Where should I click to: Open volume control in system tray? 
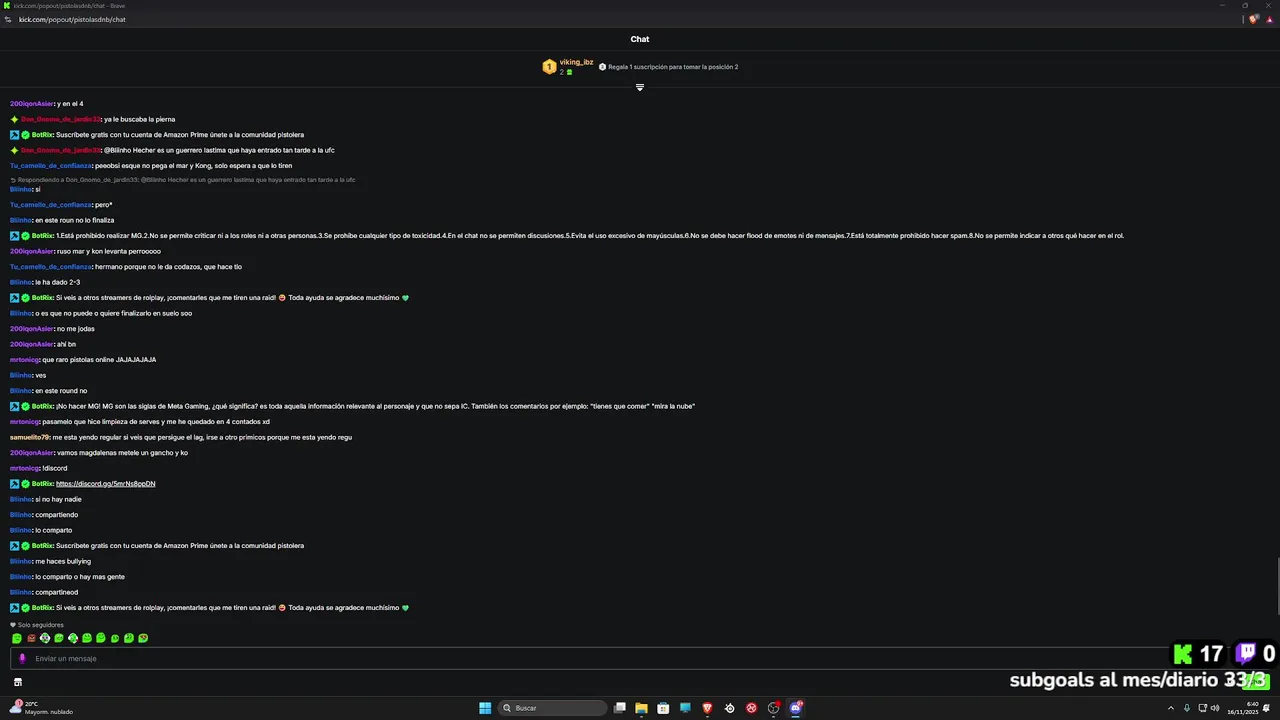pos(1215,708)
